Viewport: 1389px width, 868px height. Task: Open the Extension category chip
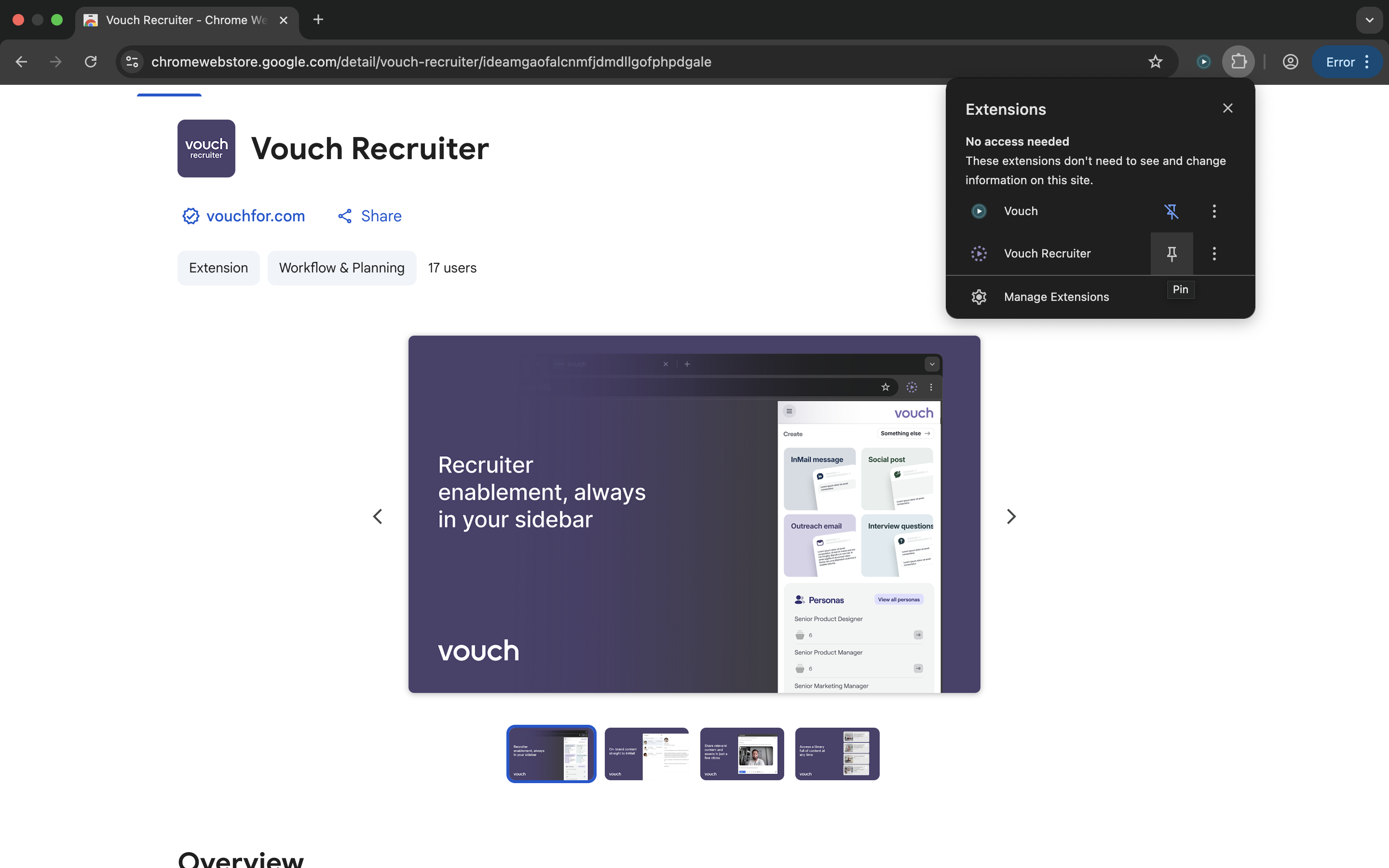pos(218,268)
